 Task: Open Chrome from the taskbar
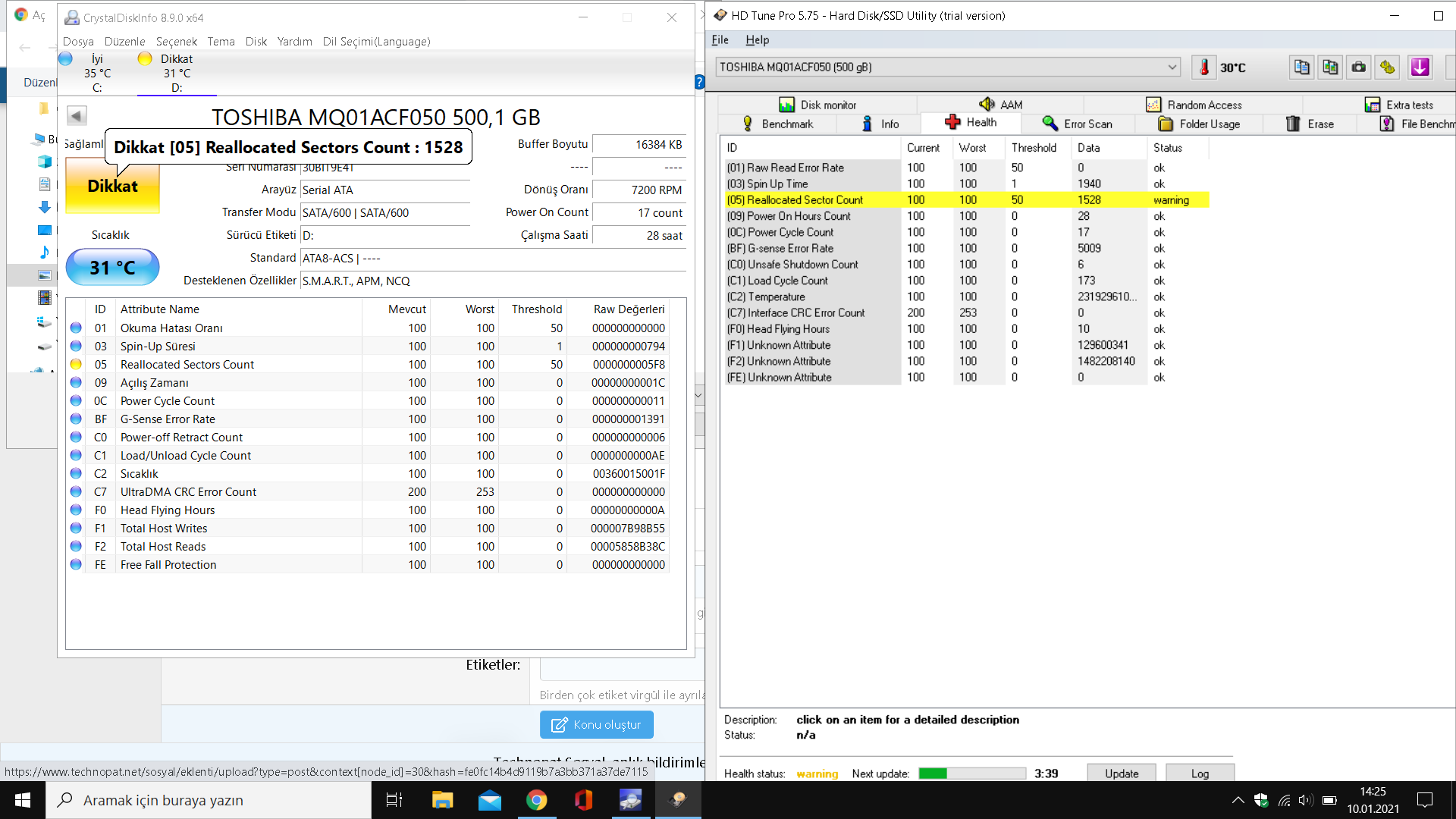click(536, 800)
